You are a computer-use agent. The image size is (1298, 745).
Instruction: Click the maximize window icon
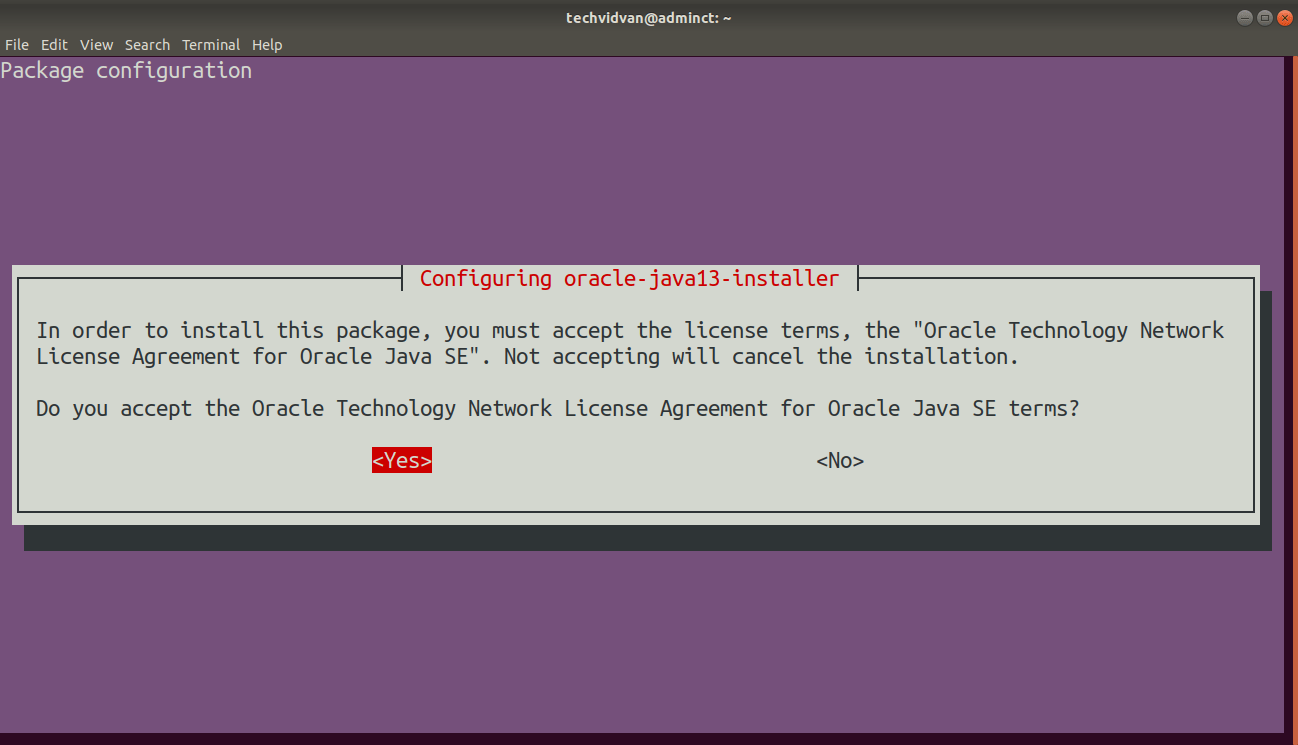pos(1264,17)
